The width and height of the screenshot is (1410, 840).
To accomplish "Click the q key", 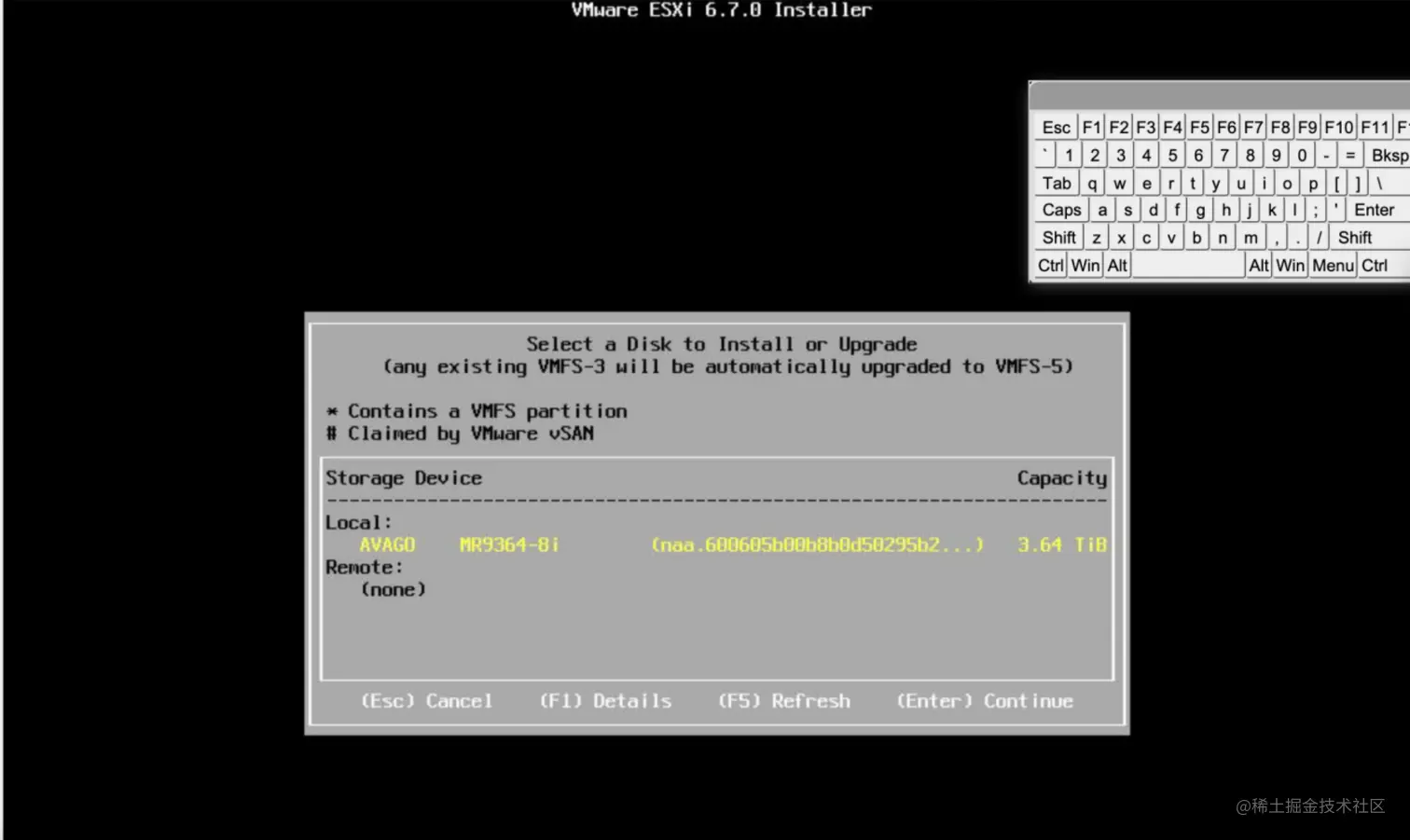I will (x=1092, y=183).
